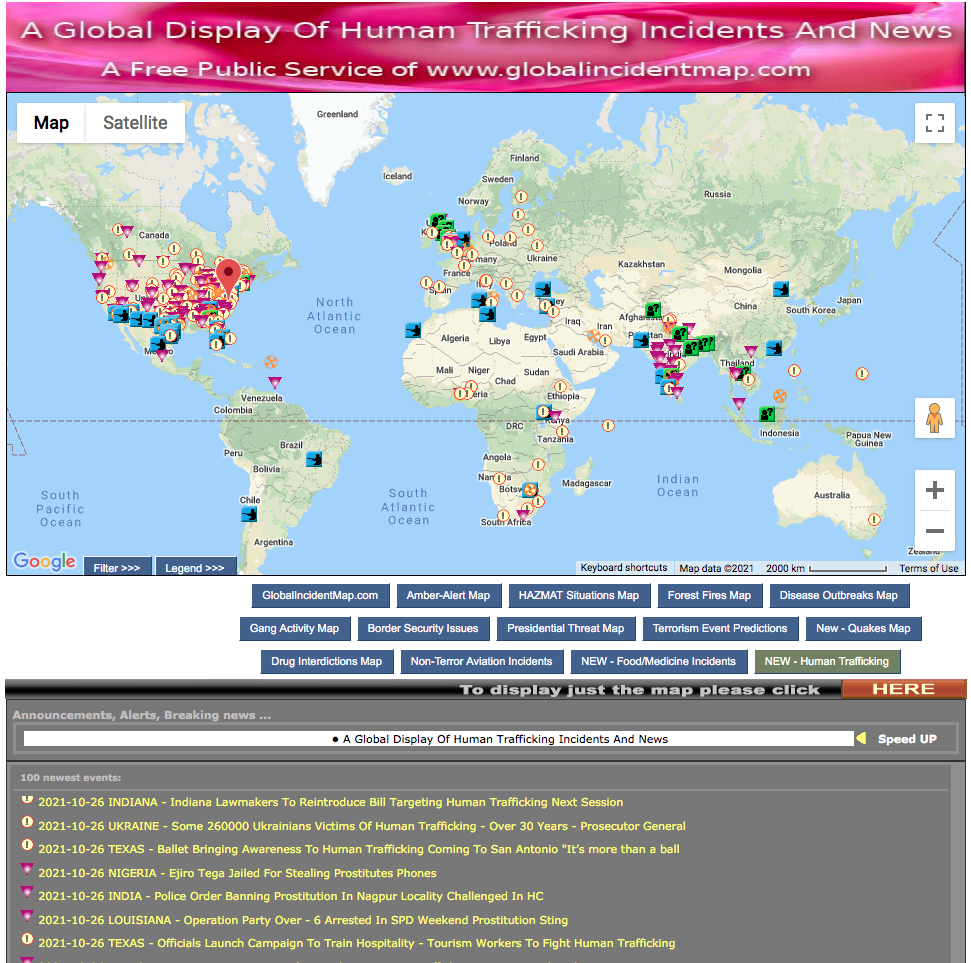
Task: Open the Amber-Alert Map
Action: coord(448,595)
